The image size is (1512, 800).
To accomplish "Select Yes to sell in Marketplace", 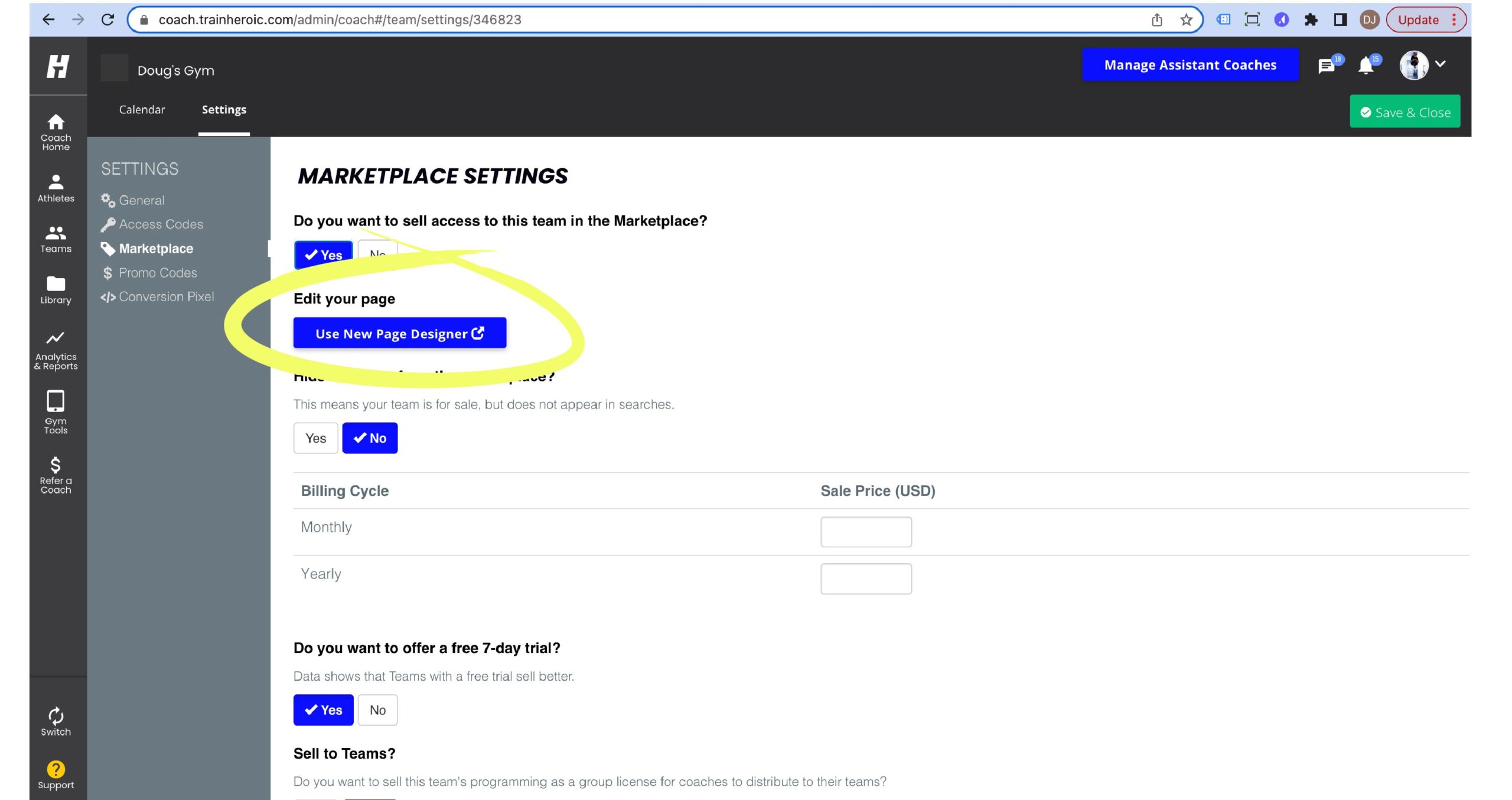I will 323,254.
